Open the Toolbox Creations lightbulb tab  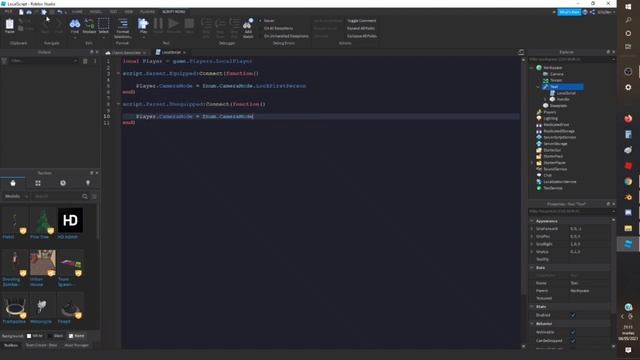click(x=88, y=183)
